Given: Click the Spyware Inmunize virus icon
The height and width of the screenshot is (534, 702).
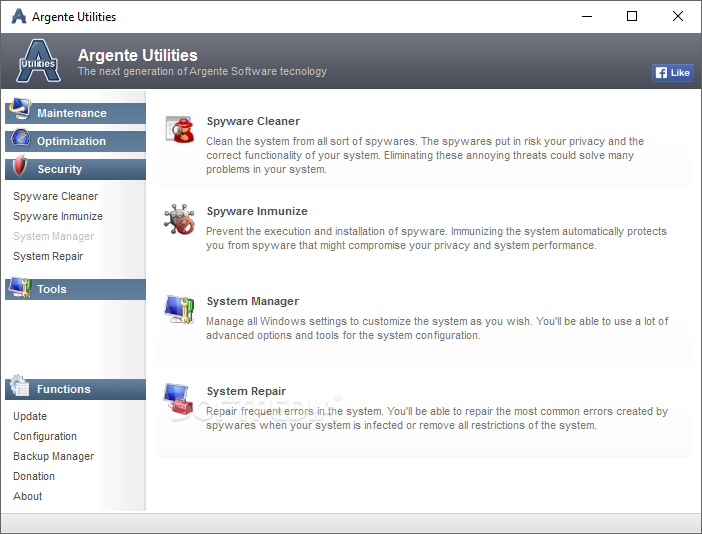Looking at the screenshot, I should [180, 219].
